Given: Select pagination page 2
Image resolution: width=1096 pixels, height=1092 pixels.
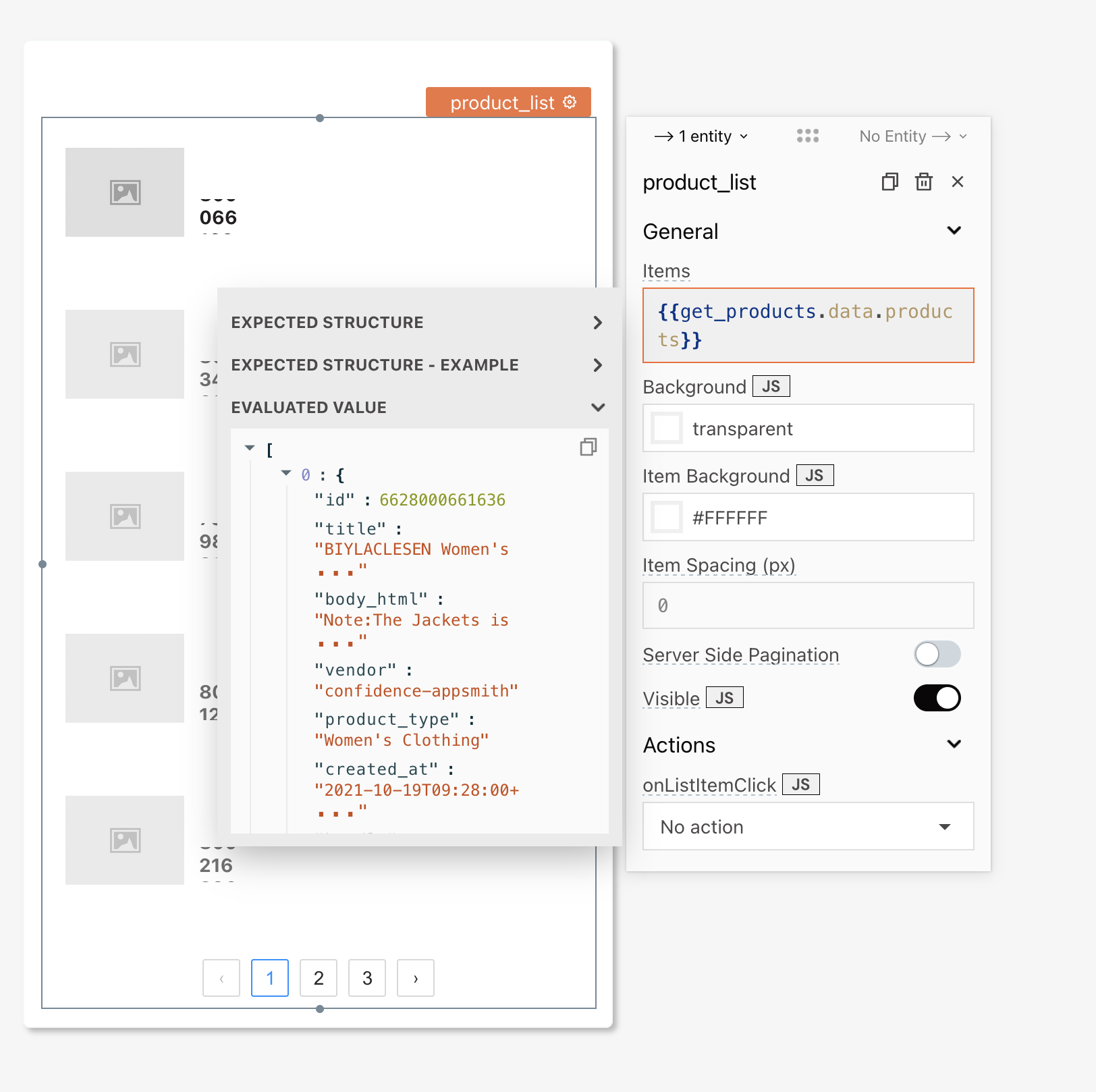Looking at the screenshot, I should [318, 978].
